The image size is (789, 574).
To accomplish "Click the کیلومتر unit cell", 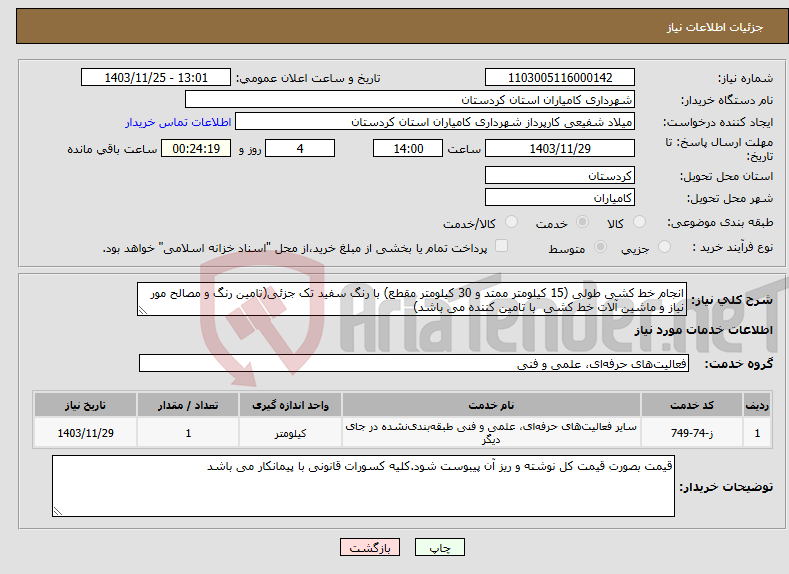I will click(x=290, y=433).
